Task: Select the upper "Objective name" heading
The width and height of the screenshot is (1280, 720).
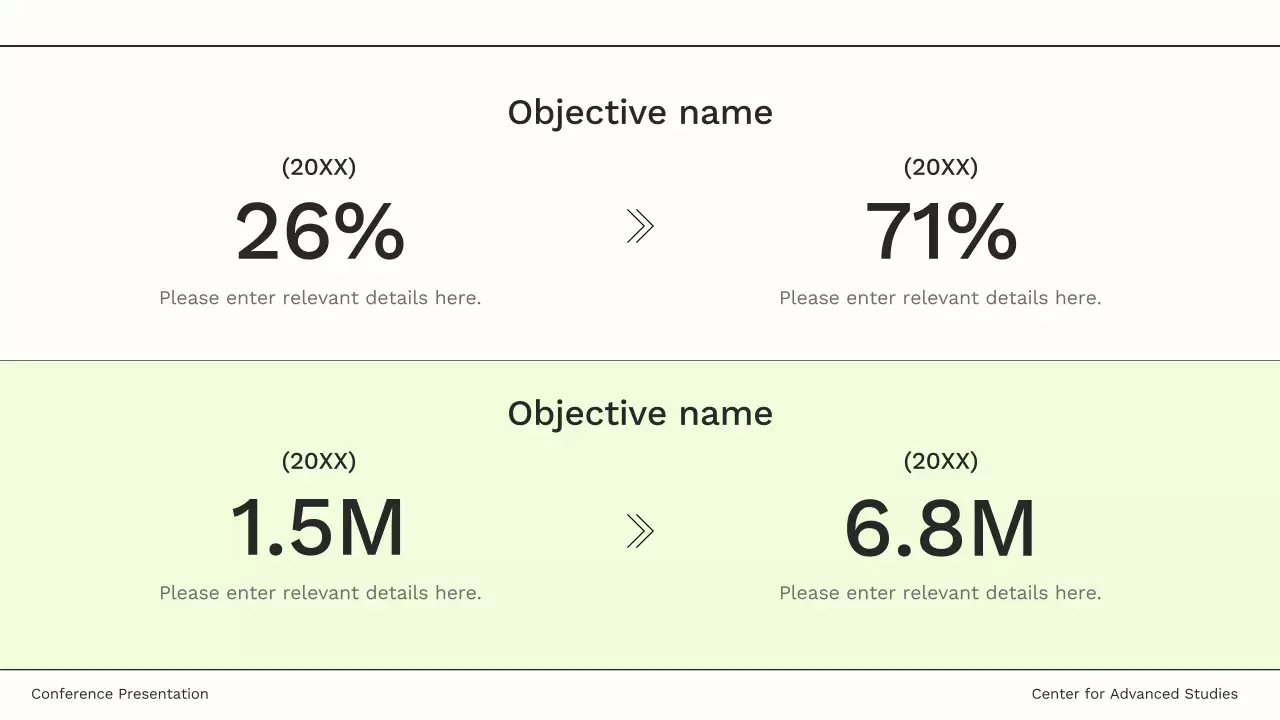Action: (640, 113)
